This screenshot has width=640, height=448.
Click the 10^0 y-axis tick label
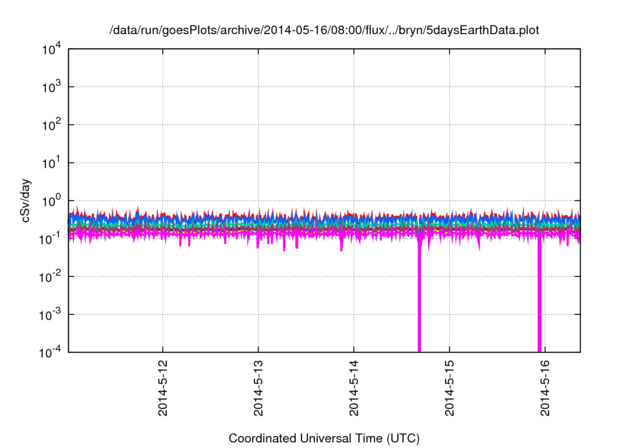tap(51, 201)
